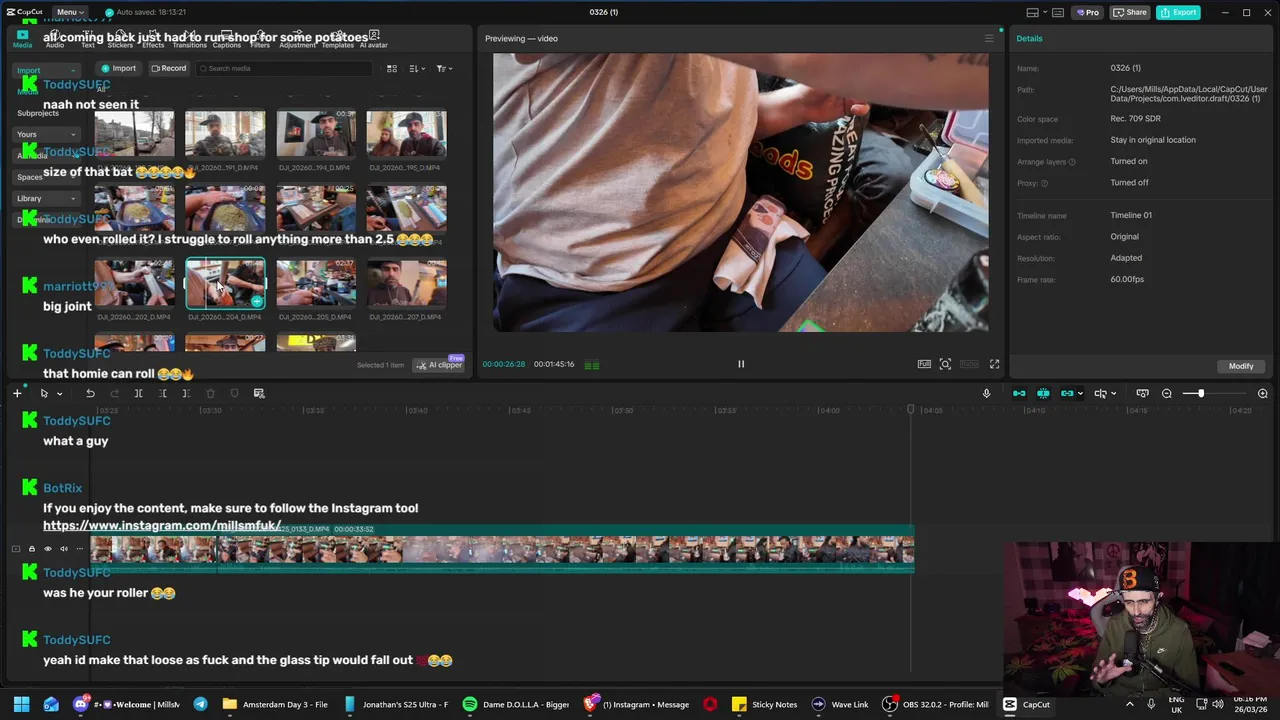This screenshot has width=1280, height=720.
Task: Toggle Full preview quality icon
Action: click(924, 364)
